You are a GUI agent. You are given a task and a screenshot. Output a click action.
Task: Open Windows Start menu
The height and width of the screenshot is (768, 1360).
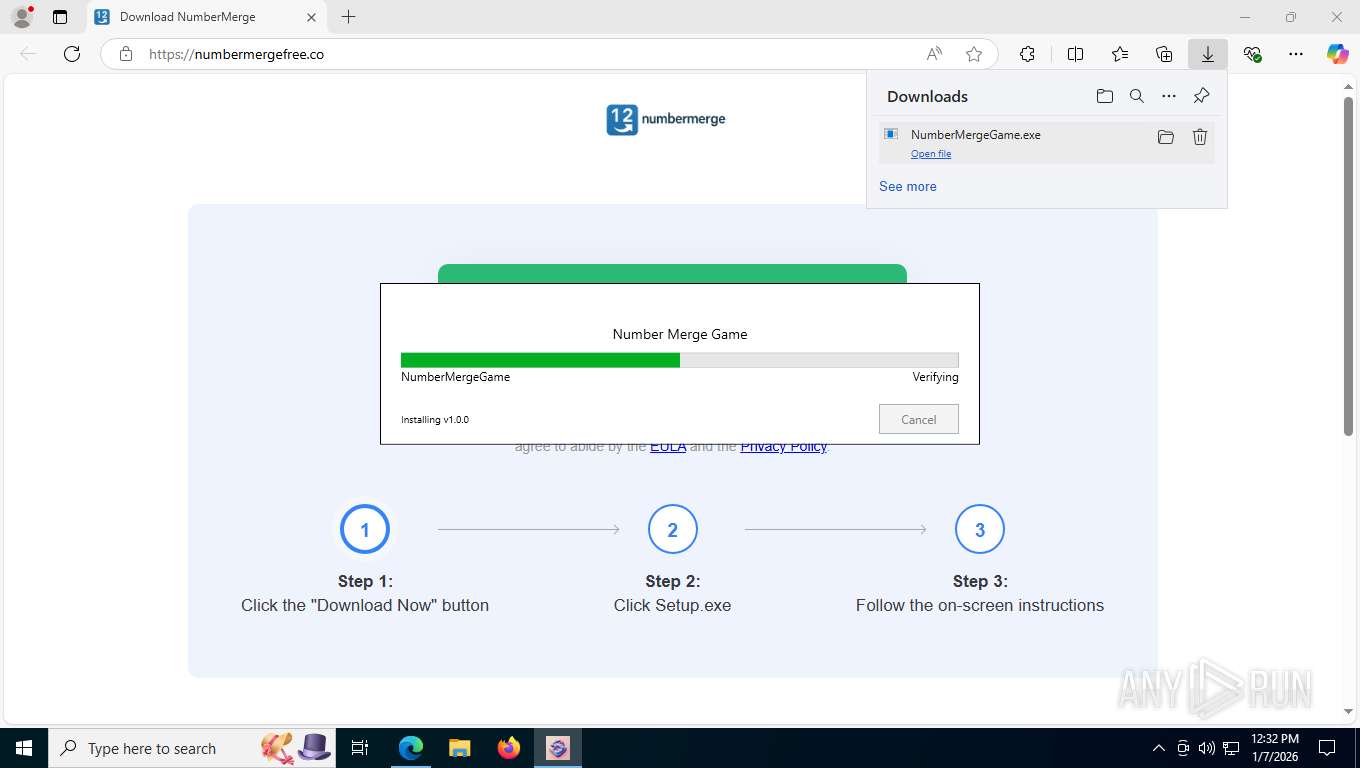pos(24,748)
